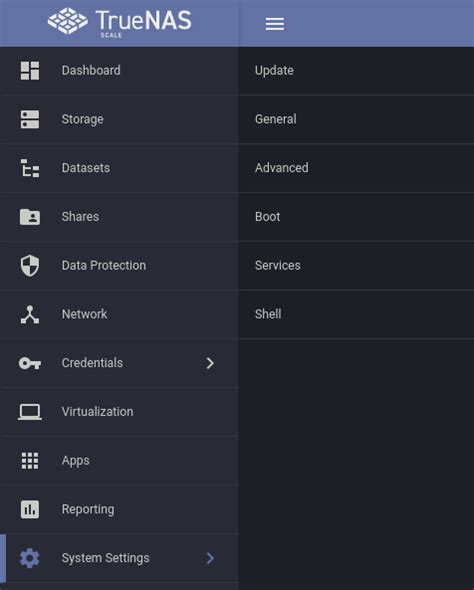474x590 pixels.
Task: Click the Virtualization laptop icon
Action: click(x=30, y=412)
